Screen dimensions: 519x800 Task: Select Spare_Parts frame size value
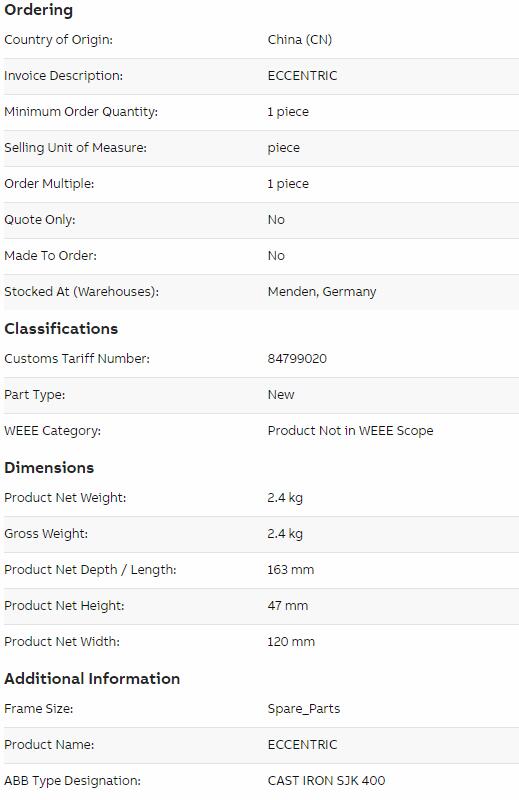(x=304, y=709)
